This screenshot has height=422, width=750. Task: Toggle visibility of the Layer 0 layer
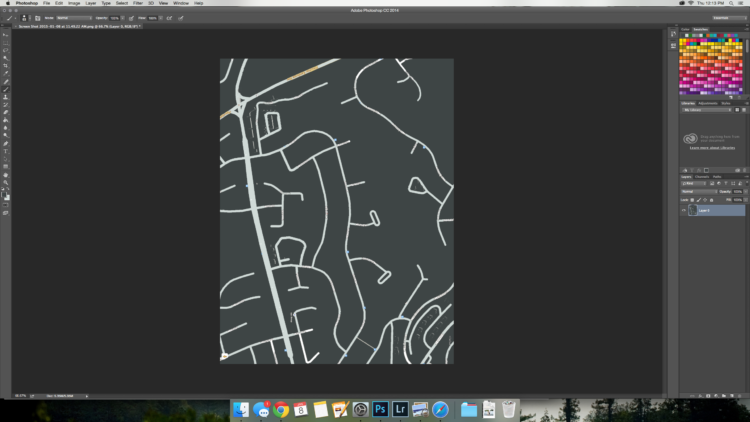[x=684, y=211]
